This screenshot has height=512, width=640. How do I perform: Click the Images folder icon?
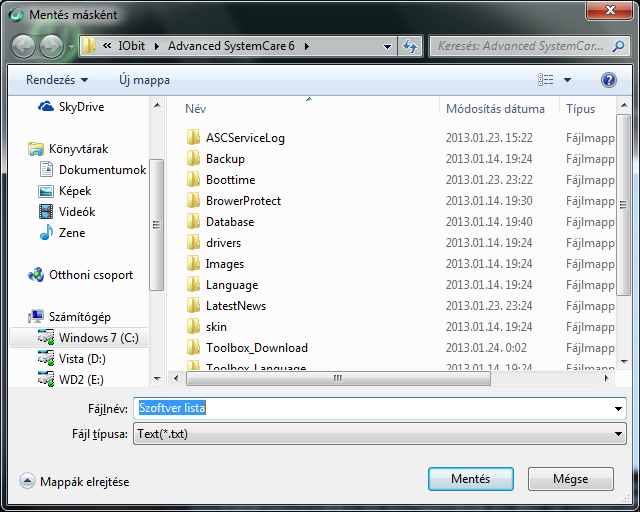point(193,264)
